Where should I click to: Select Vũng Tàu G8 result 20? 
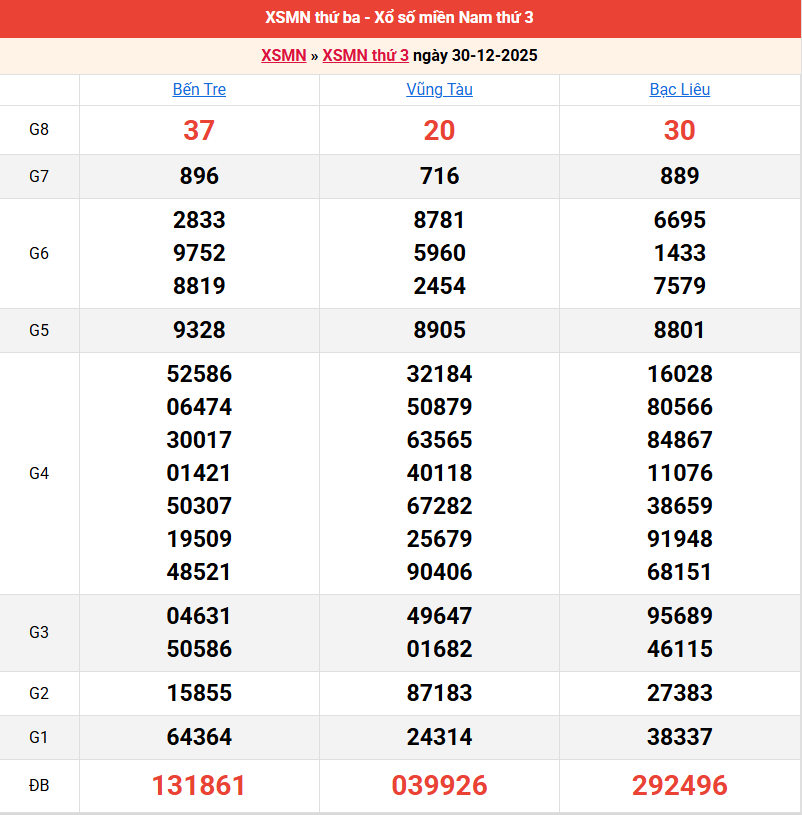pyautogui.click(x=439, y=131)
